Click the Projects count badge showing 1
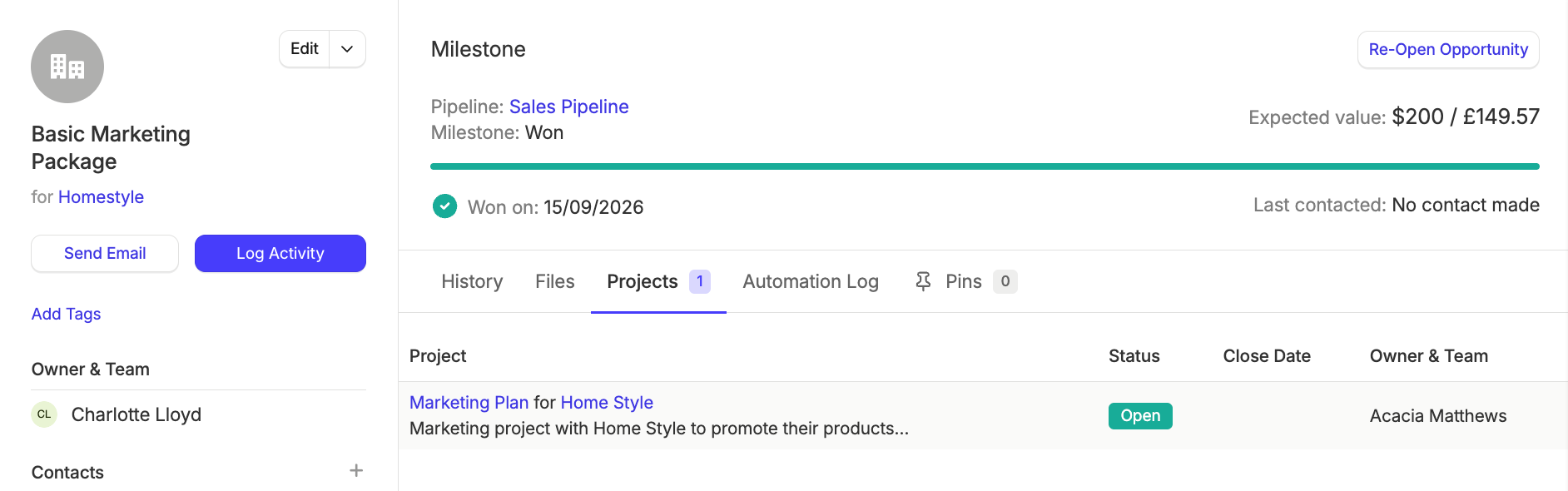1568x491 pixels. tap(700, 281)
